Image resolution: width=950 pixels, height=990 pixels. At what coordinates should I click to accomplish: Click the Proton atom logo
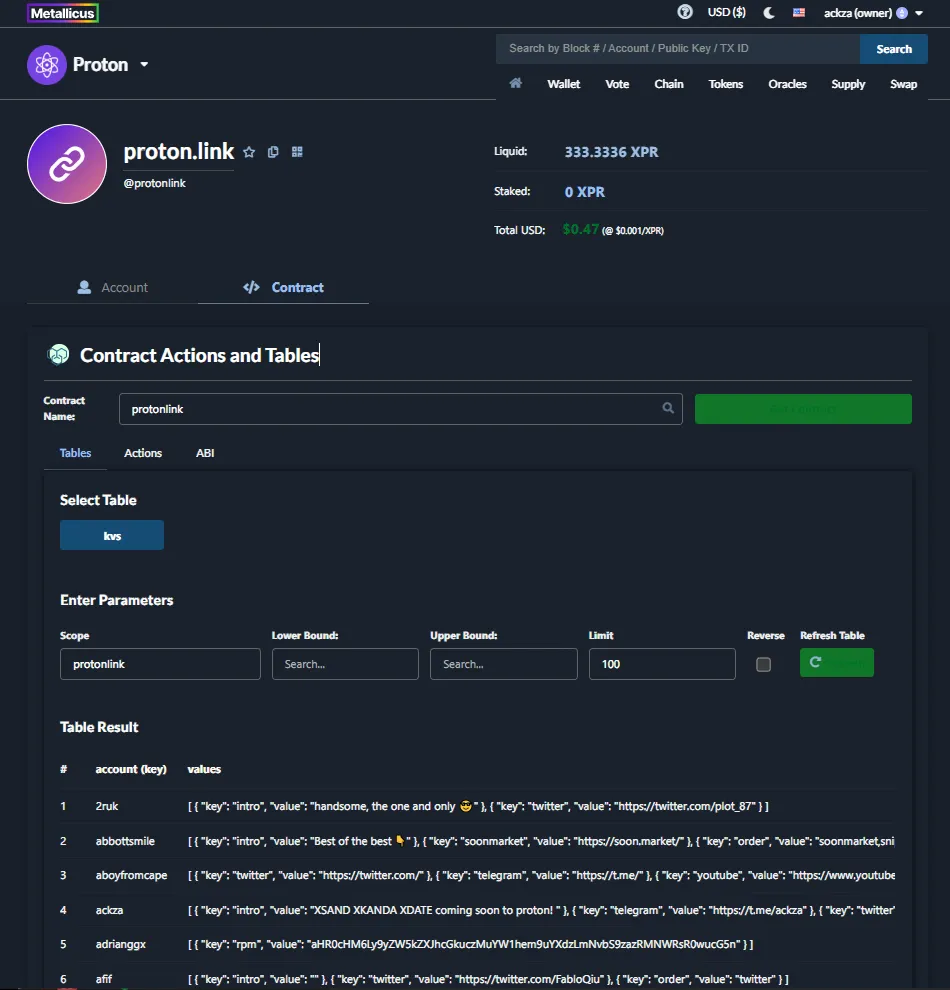(x=47, y=64)
